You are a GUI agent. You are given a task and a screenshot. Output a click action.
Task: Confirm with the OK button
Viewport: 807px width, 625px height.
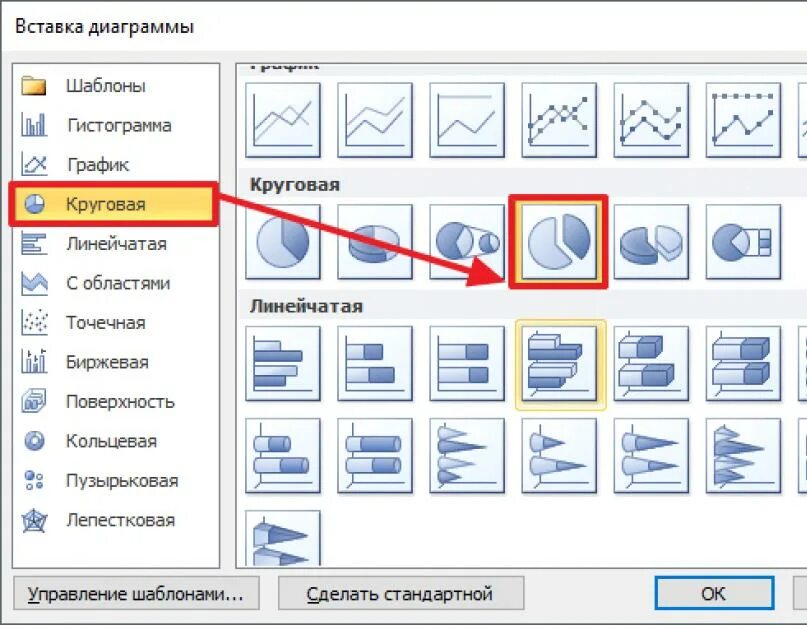tap(714, 594)
